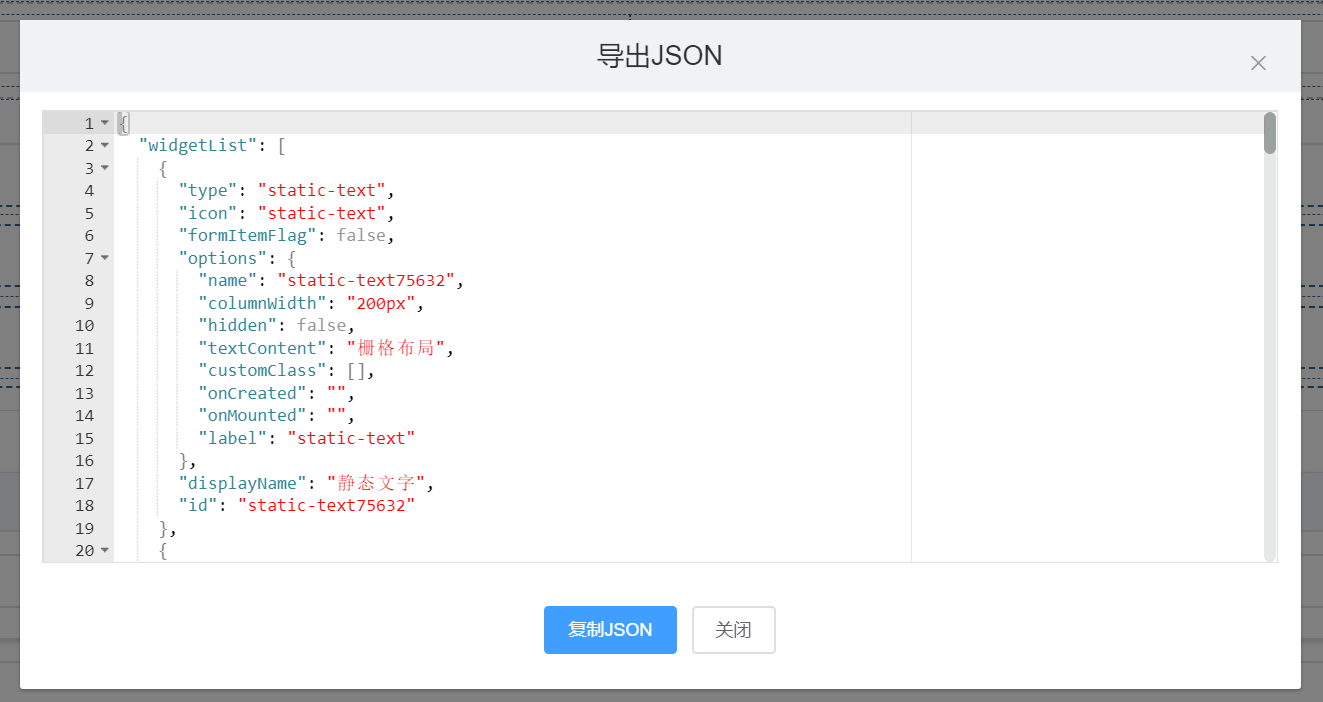
Task: Click the editor vertical scrollbar thumb
Action: (x=1270, y=133)
